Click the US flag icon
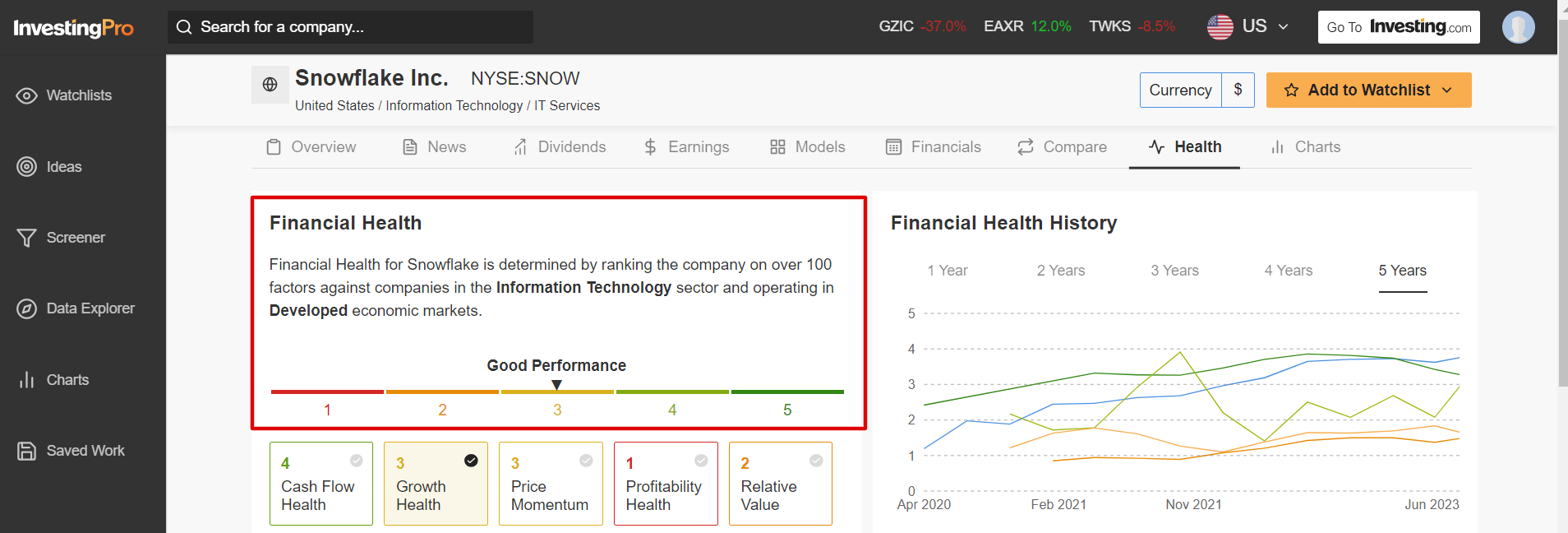 click(x=1220, y=27)
